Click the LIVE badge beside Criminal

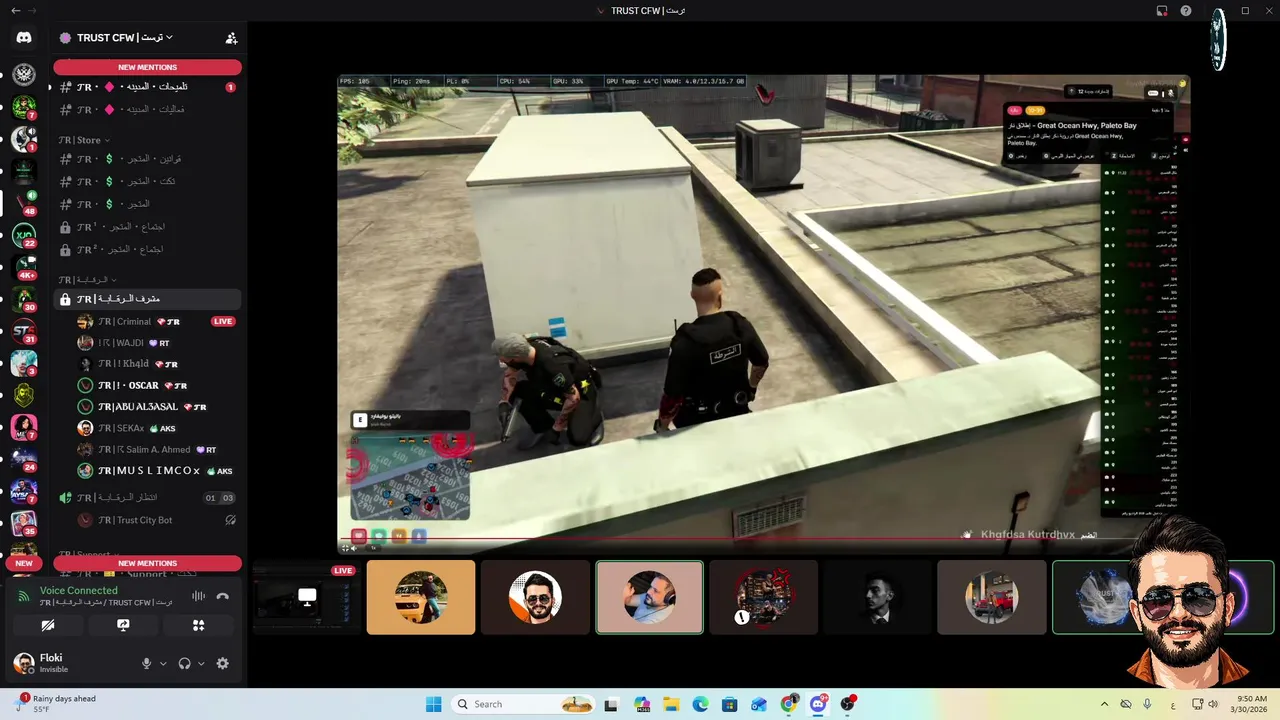pos(223,322)
